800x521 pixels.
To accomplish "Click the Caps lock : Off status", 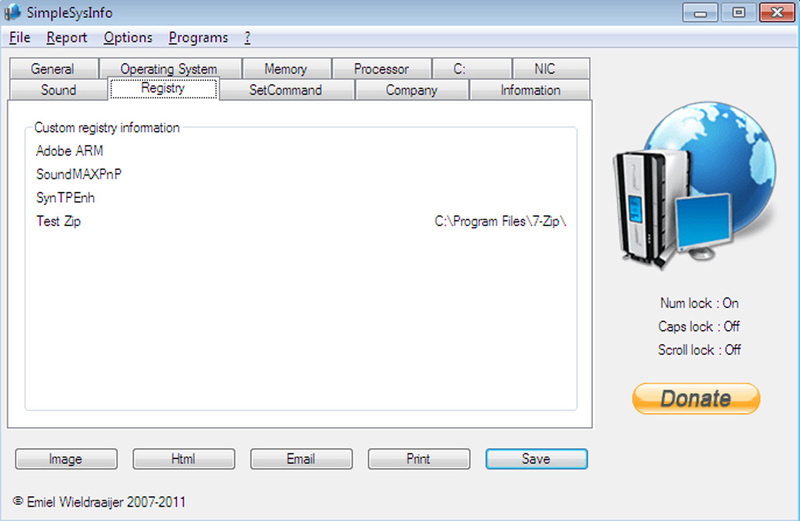I will coord(699,327).
